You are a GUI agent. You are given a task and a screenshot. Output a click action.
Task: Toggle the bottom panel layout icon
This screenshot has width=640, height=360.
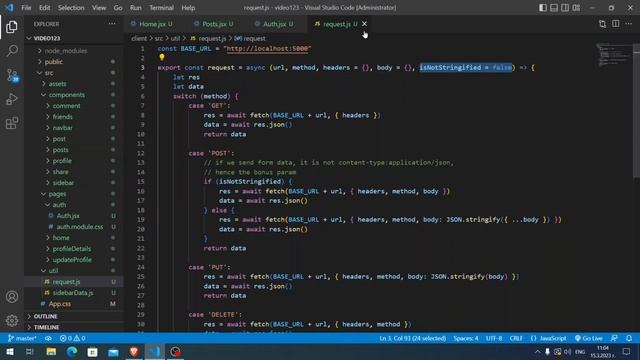pos(554,8)
